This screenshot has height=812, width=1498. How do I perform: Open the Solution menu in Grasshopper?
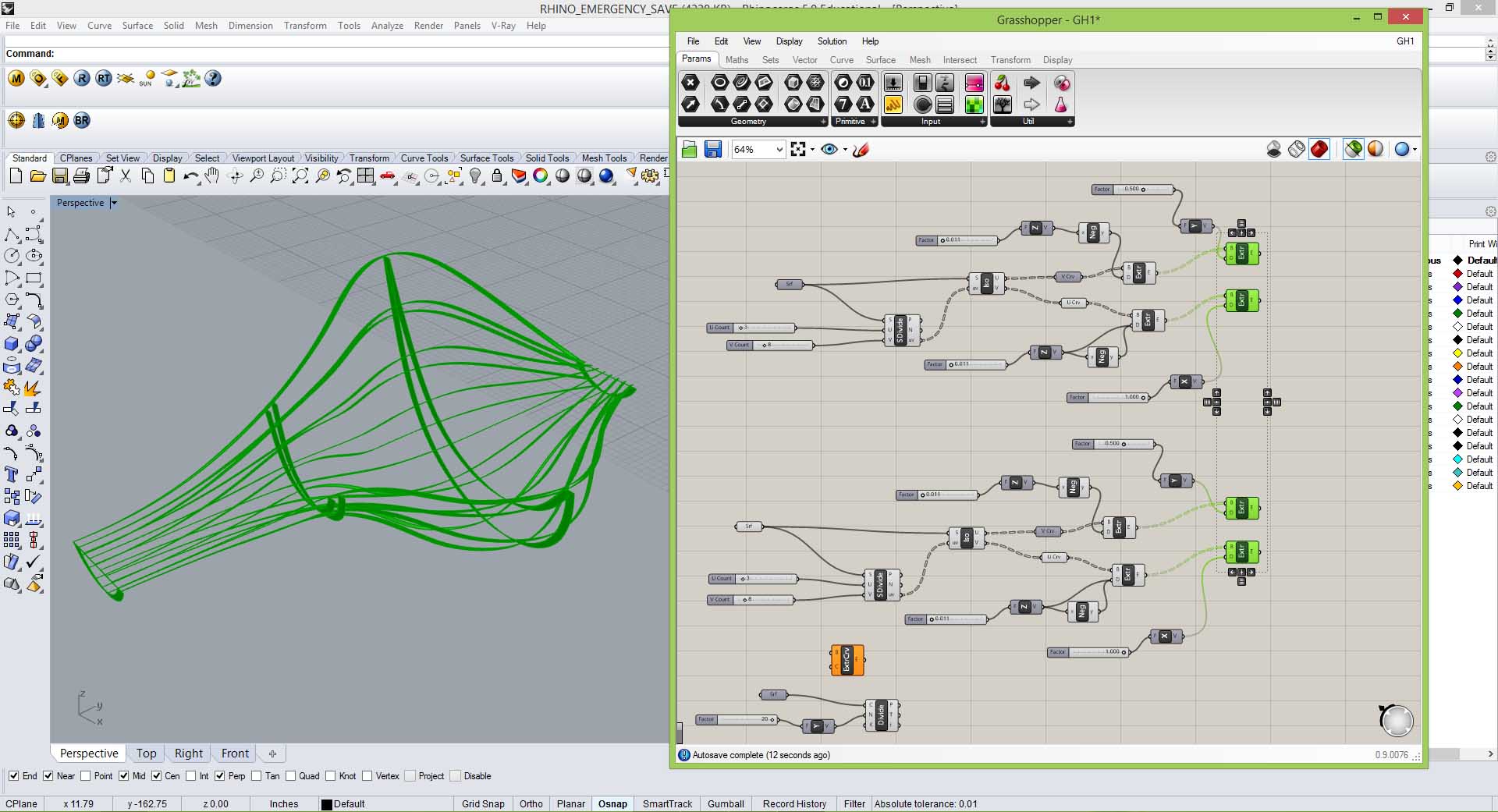pyautogui.click(x=831, y=41)
